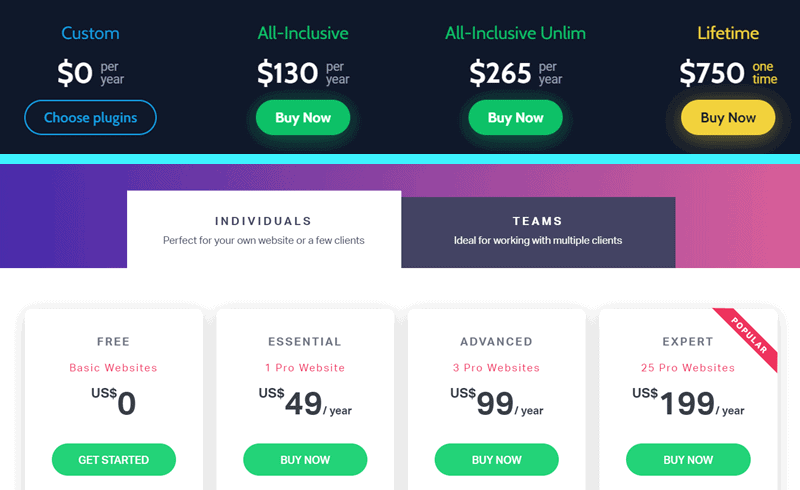Viewport: 800px width, 490px height.
Task: Click the All-Inclusive plan heading
Action: coord(303,33)
